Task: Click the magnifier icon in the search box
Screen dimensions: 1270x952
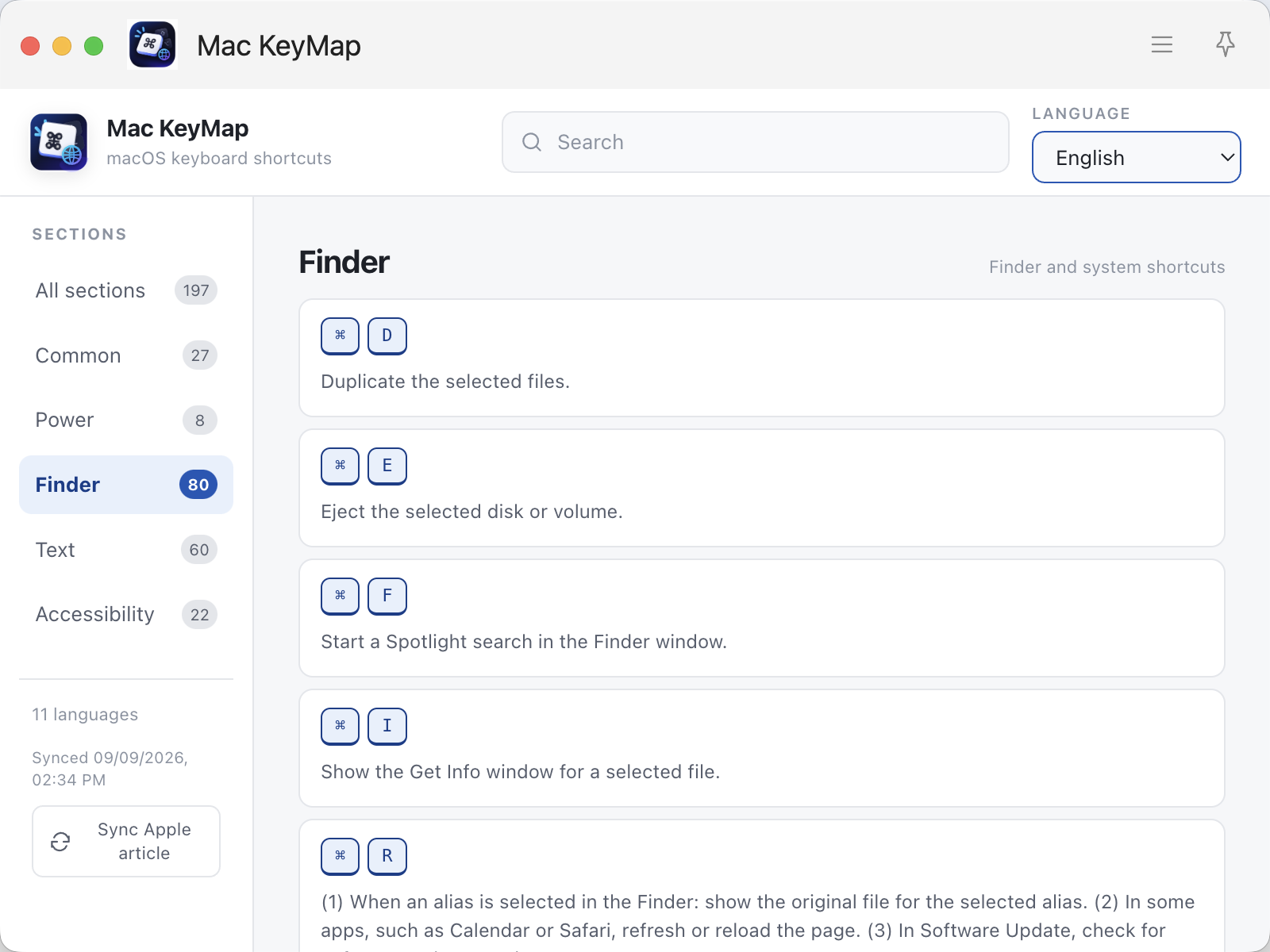Action: 531,142
